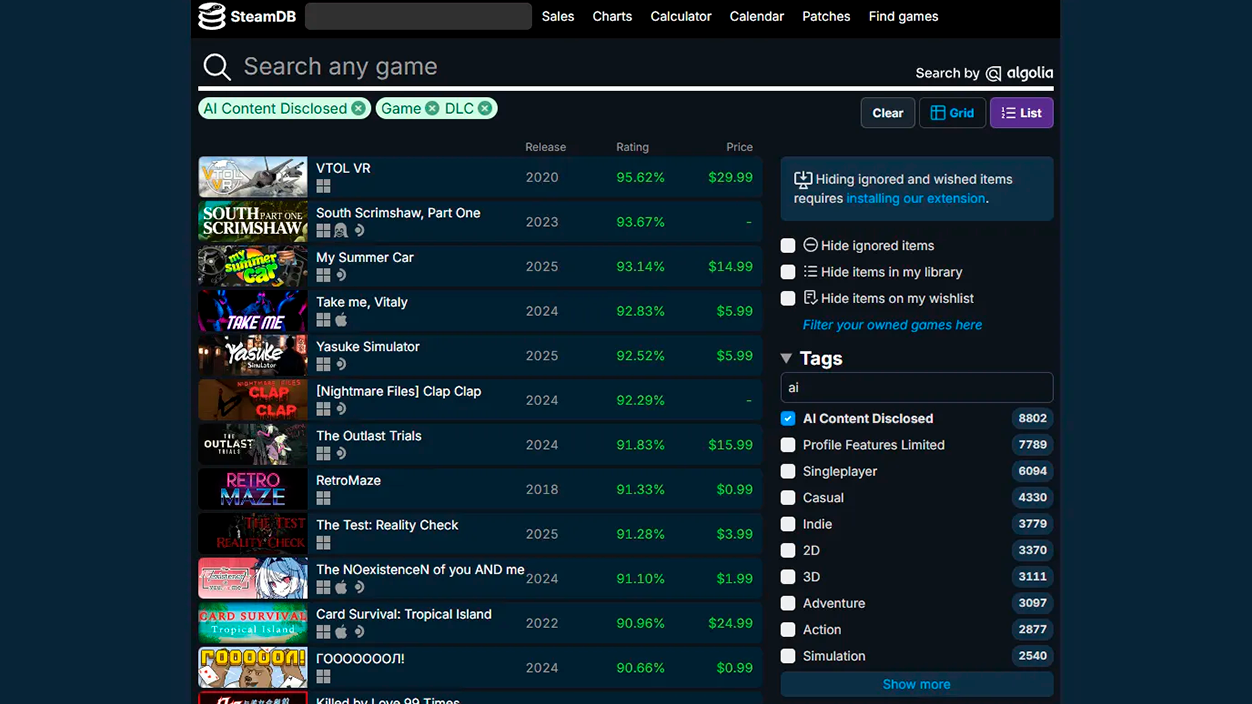Image resolution: width=1252 pixels, height=704 pixels.
Task: Sort by the Price column header
Action: 739,147
